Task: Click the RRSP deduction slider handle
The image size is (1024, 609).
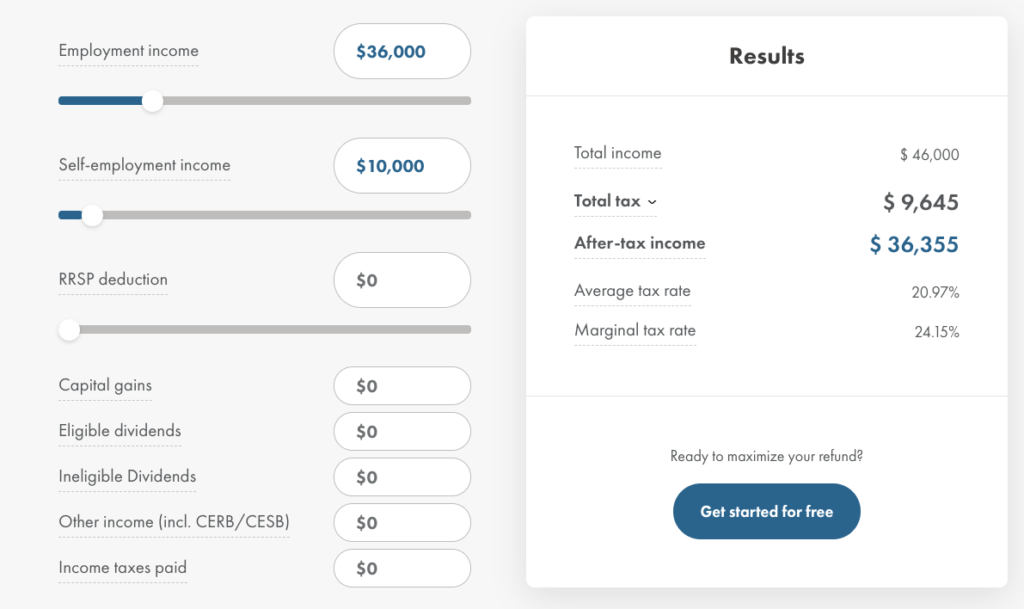Action: point(69,330)
